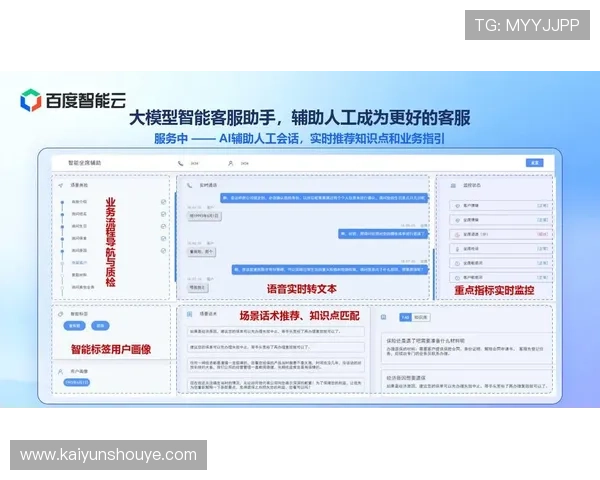Click the tag icon beside the 智能标签 title
Screen dimensions: 600x480
point(60,314)
